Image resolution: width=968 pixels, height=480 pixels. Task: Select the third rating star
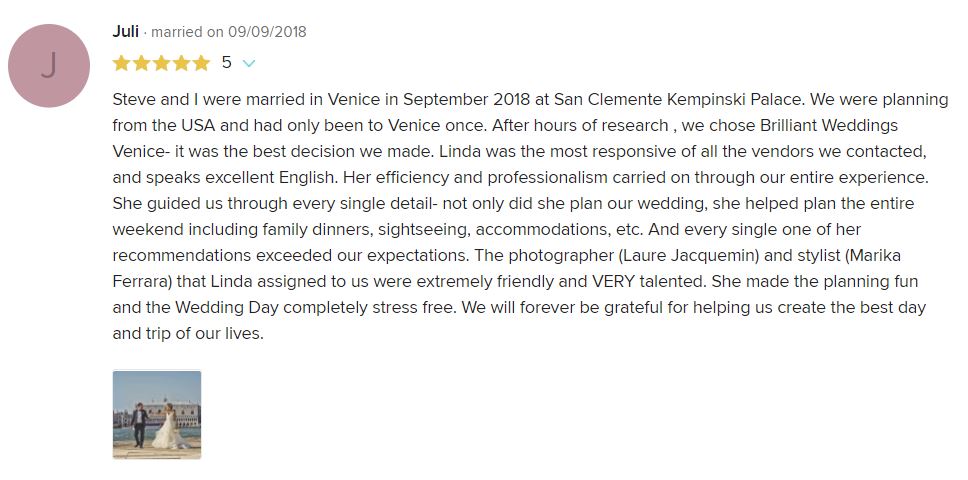tap(162, 63)
